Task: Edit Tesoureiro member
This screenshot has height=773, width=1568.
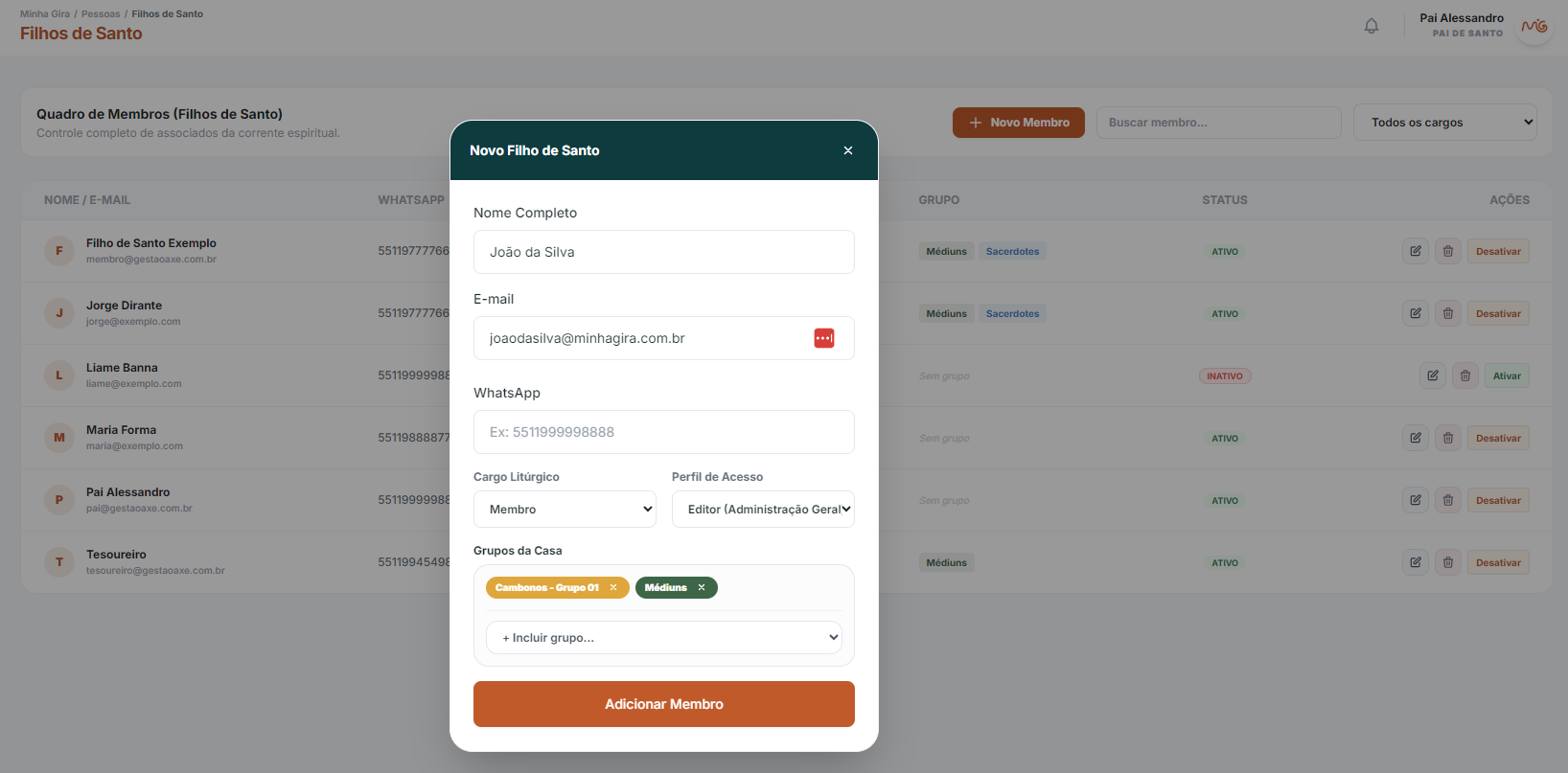Action: click(1416, 562)
